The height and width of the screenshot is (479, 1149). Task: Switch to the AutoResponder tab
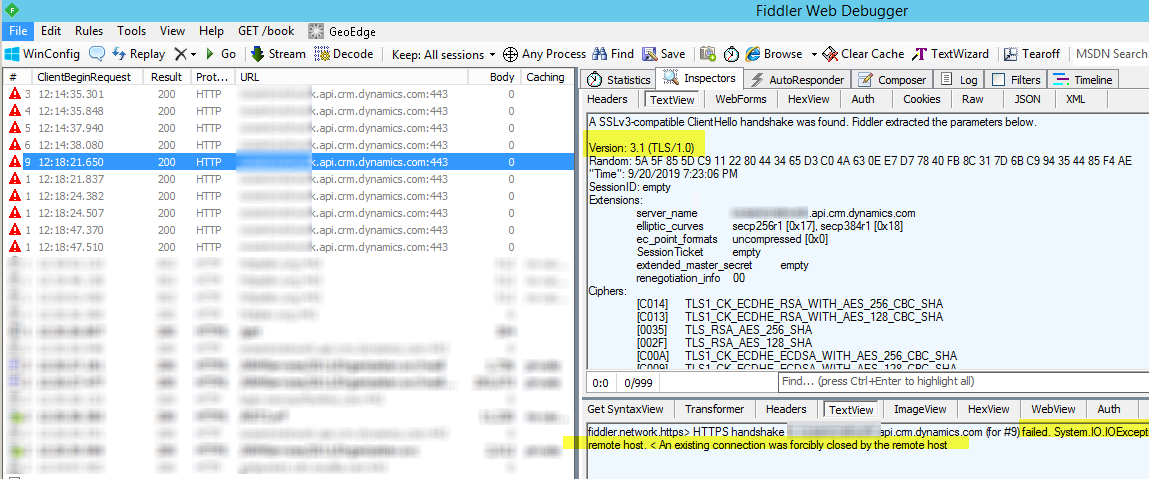(799, 80)
